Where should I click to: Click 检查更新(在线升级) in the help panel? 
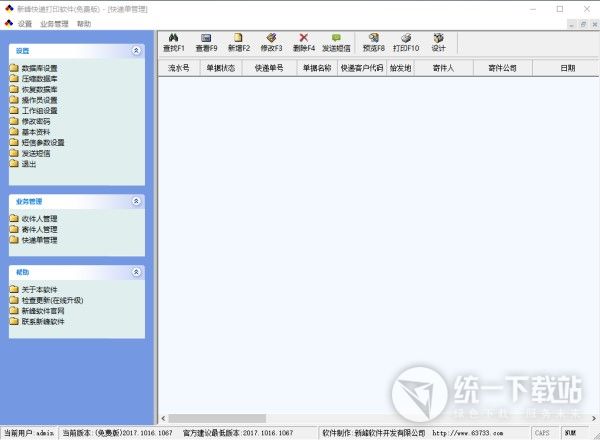click(52, 300)
